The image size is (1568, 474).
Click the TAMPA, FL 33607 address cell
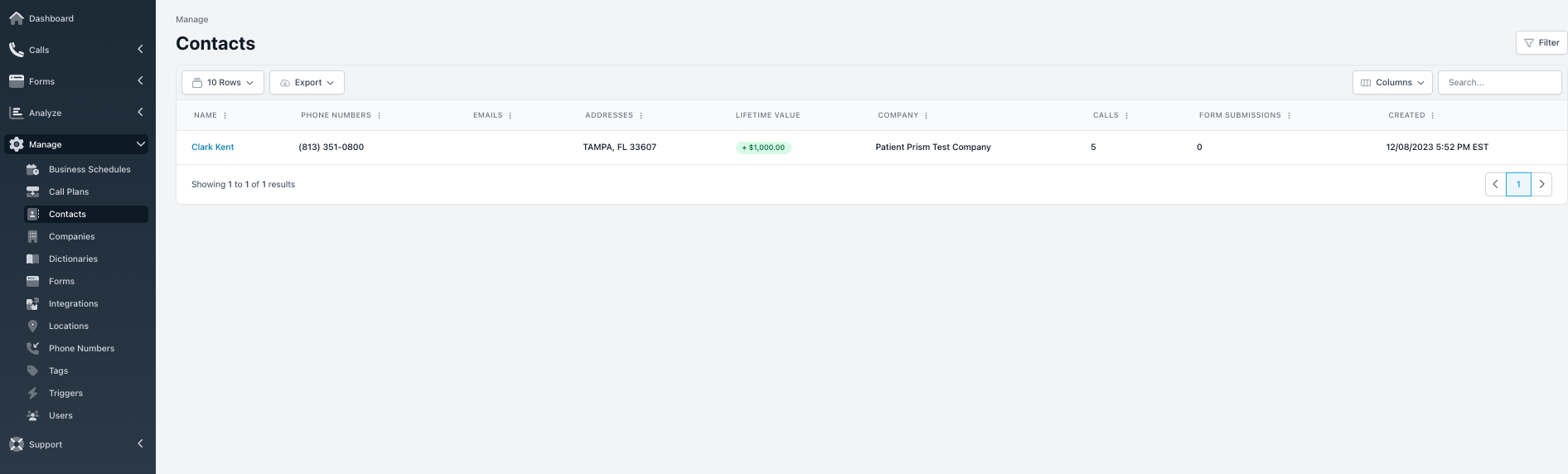pos(620,148)
